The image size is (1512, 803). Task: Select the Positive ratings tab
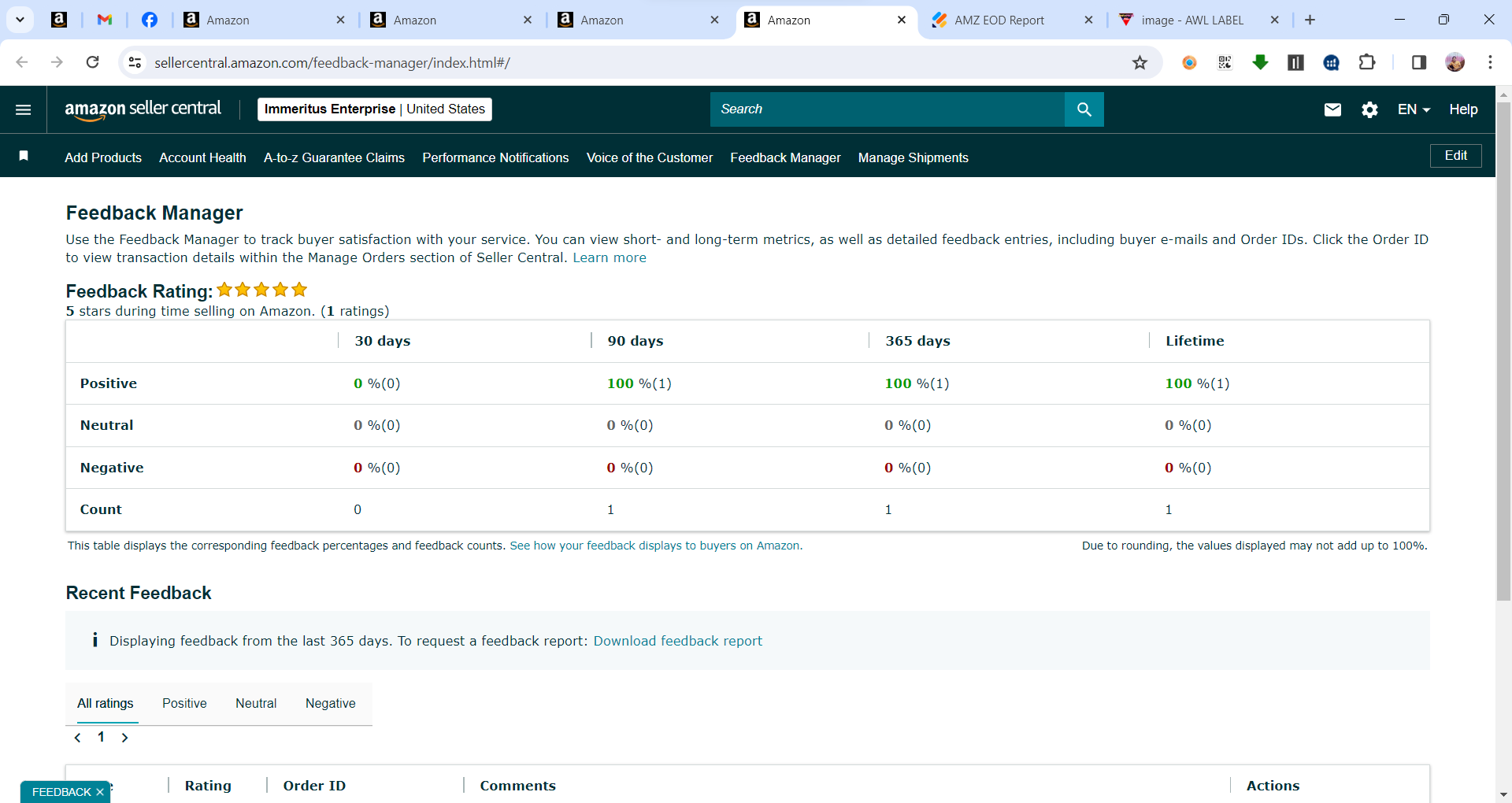[x=184, y=703]
